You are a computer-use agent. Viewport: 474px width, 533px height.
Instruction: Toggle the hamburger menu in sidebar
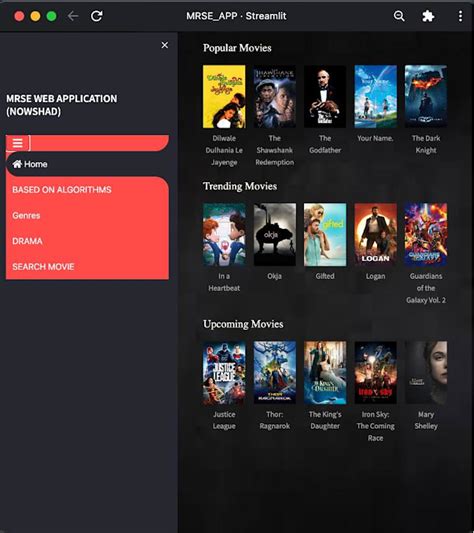click(x=18, y=143)
